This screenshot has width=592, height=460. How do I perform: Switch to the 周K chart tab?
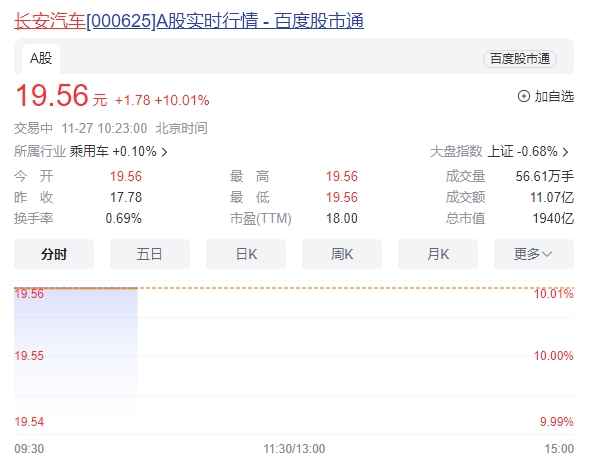pyautogui.click(x=342, y=254)
